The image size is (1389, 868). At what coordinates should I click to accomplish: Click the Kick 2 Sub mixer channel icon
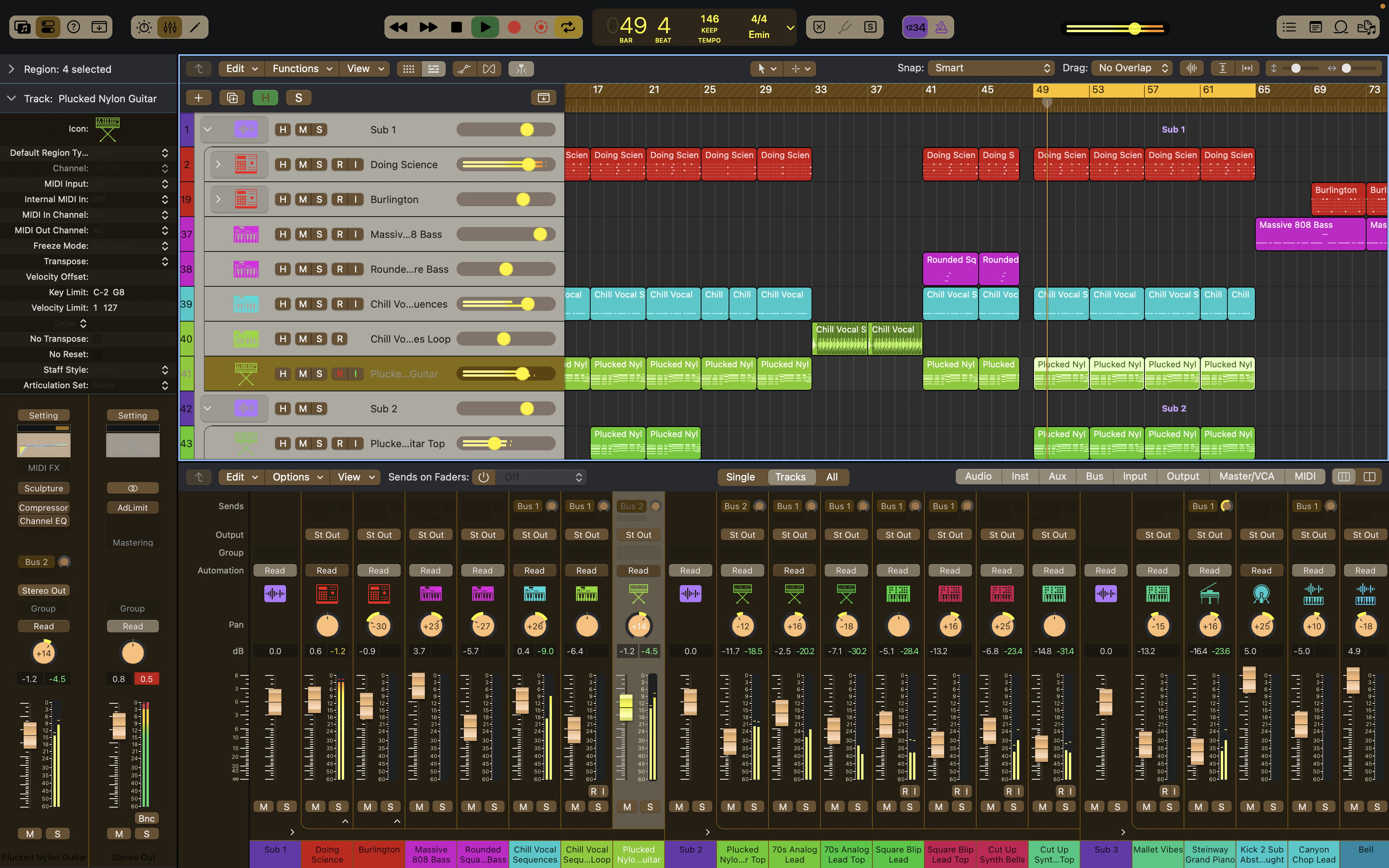click(x=1261, y=594)
